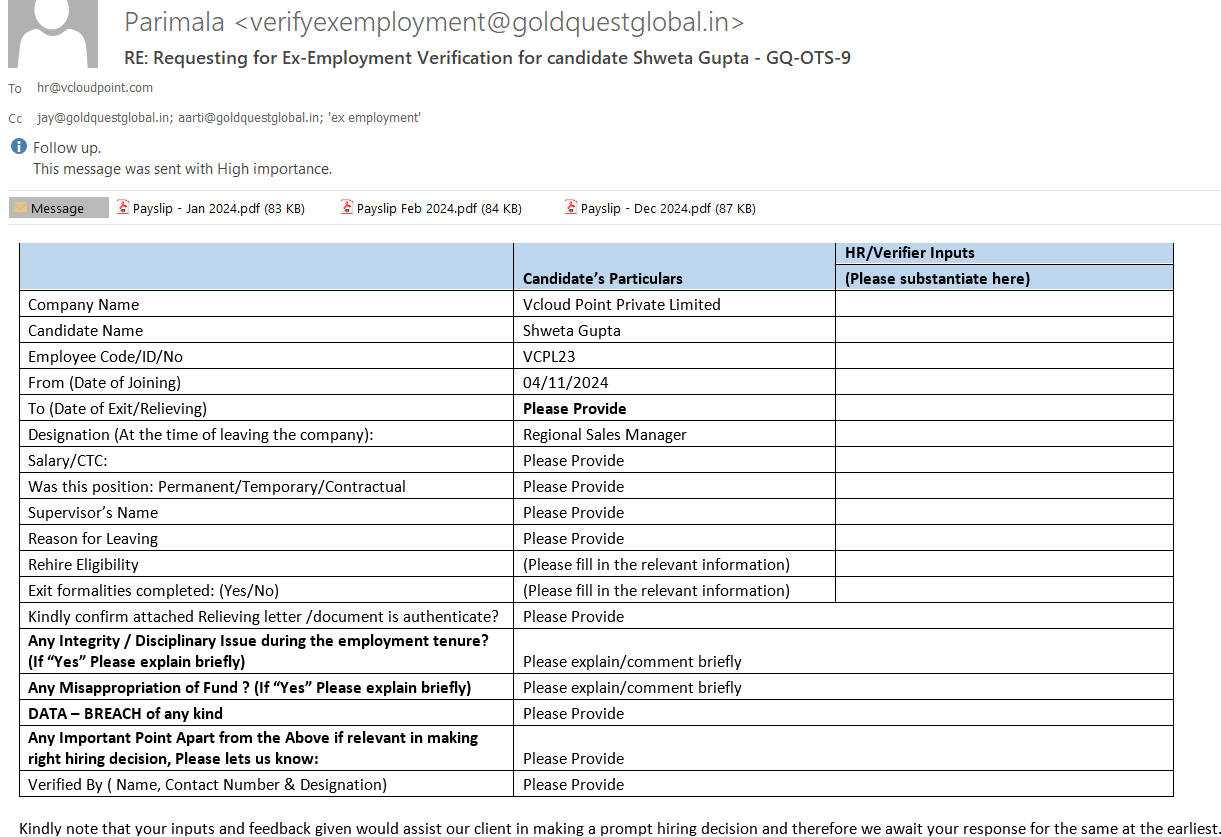Click 'Regional Sales Manager' cell
The height and width of the screenshot is (837, 1221).
[x=674, y=434]
